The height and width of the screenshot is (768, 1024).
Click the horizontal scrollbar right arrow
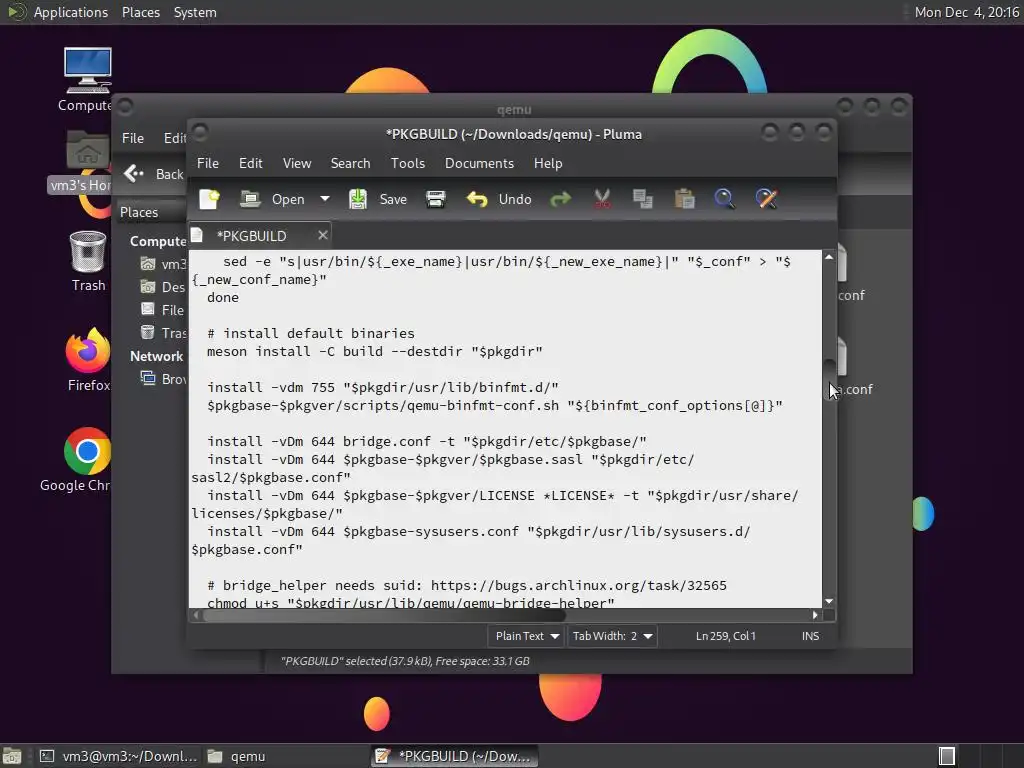815,615
